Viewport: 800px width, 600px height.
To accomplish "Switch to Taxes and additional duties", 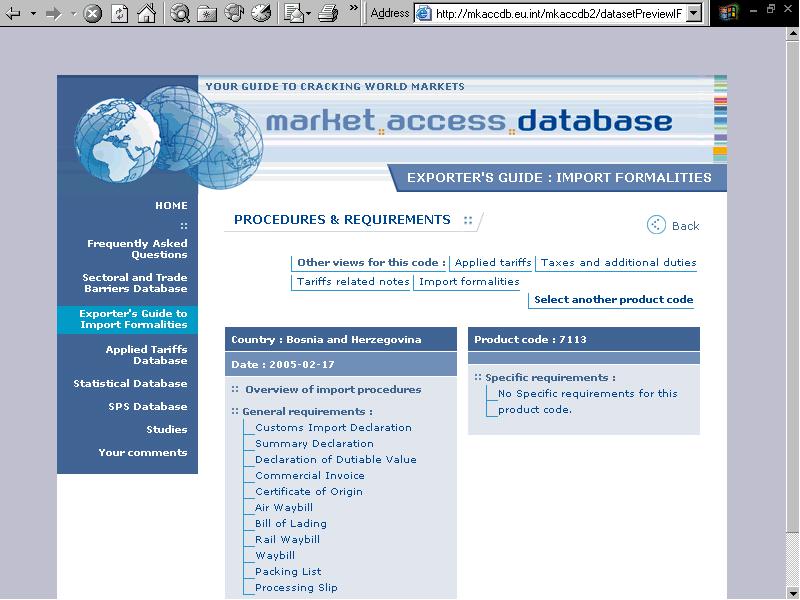I will (x=618, y=263).
